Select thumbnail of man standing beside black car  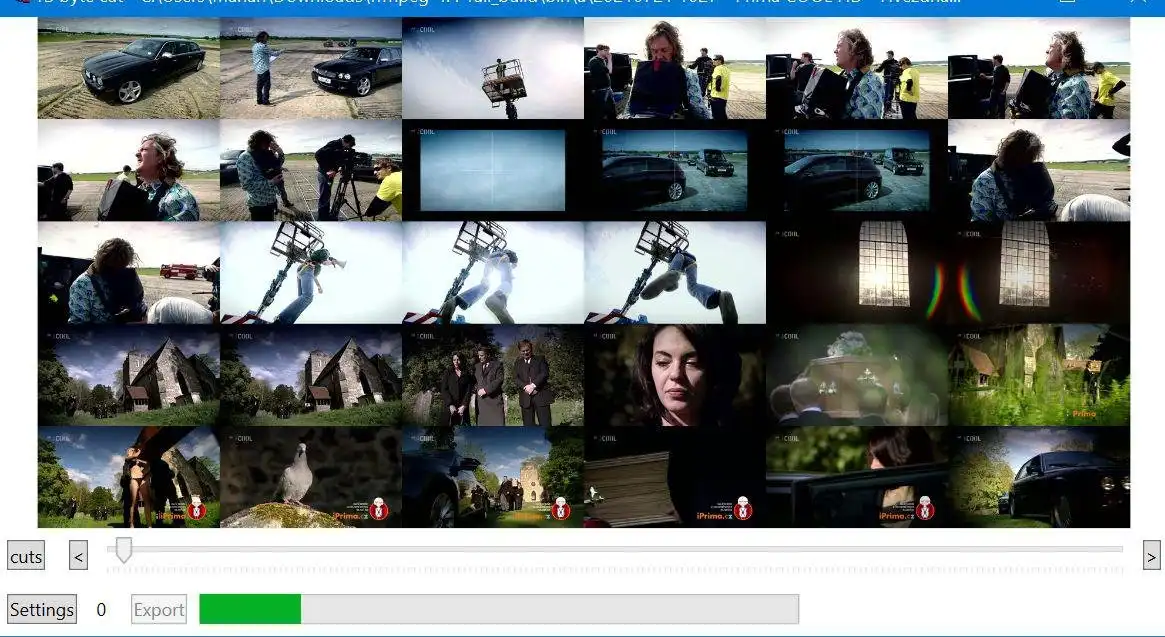[x=311, y=68]
